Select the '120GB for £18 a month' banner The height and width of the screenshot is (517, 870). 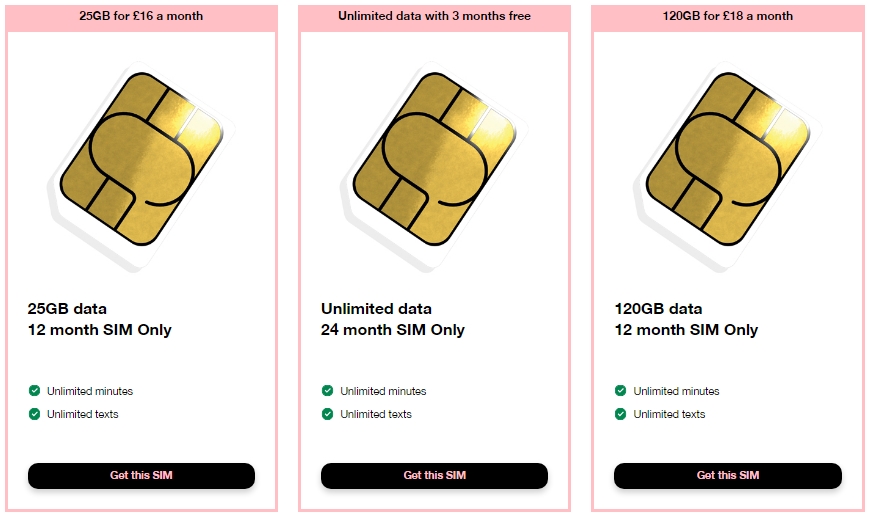point(727,17)
